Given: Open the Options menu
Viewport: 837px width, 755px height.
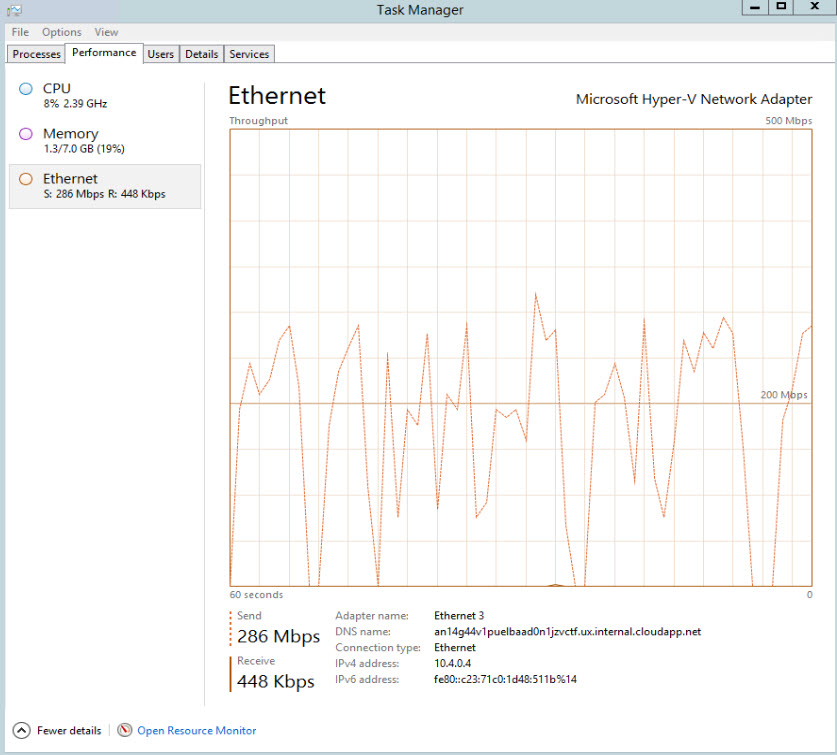Looking at the screenshot, I should [61, 32].
